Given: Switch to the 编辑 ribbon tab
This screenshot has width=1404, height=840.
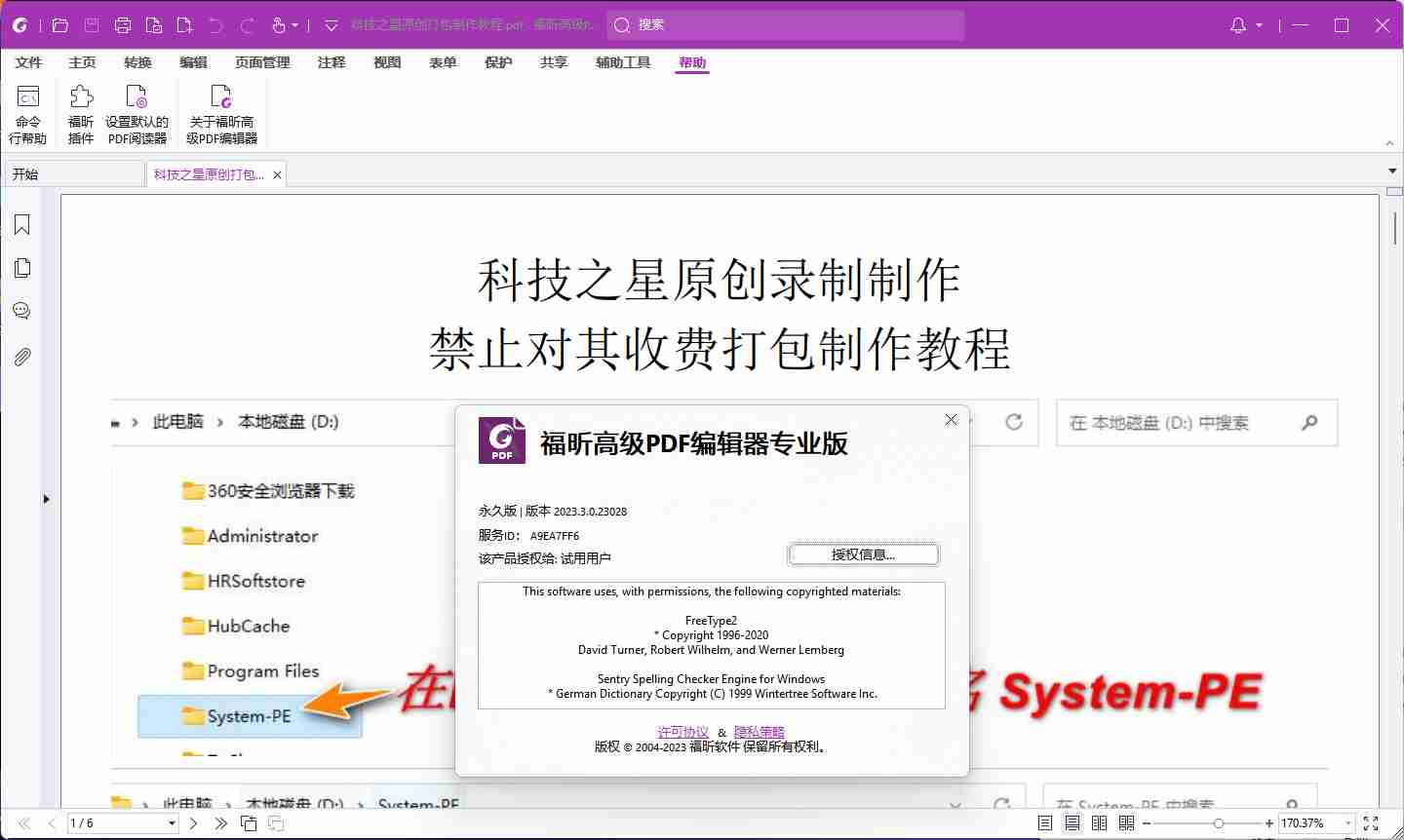Looking at the screenshot, I should tap(193, 62).
